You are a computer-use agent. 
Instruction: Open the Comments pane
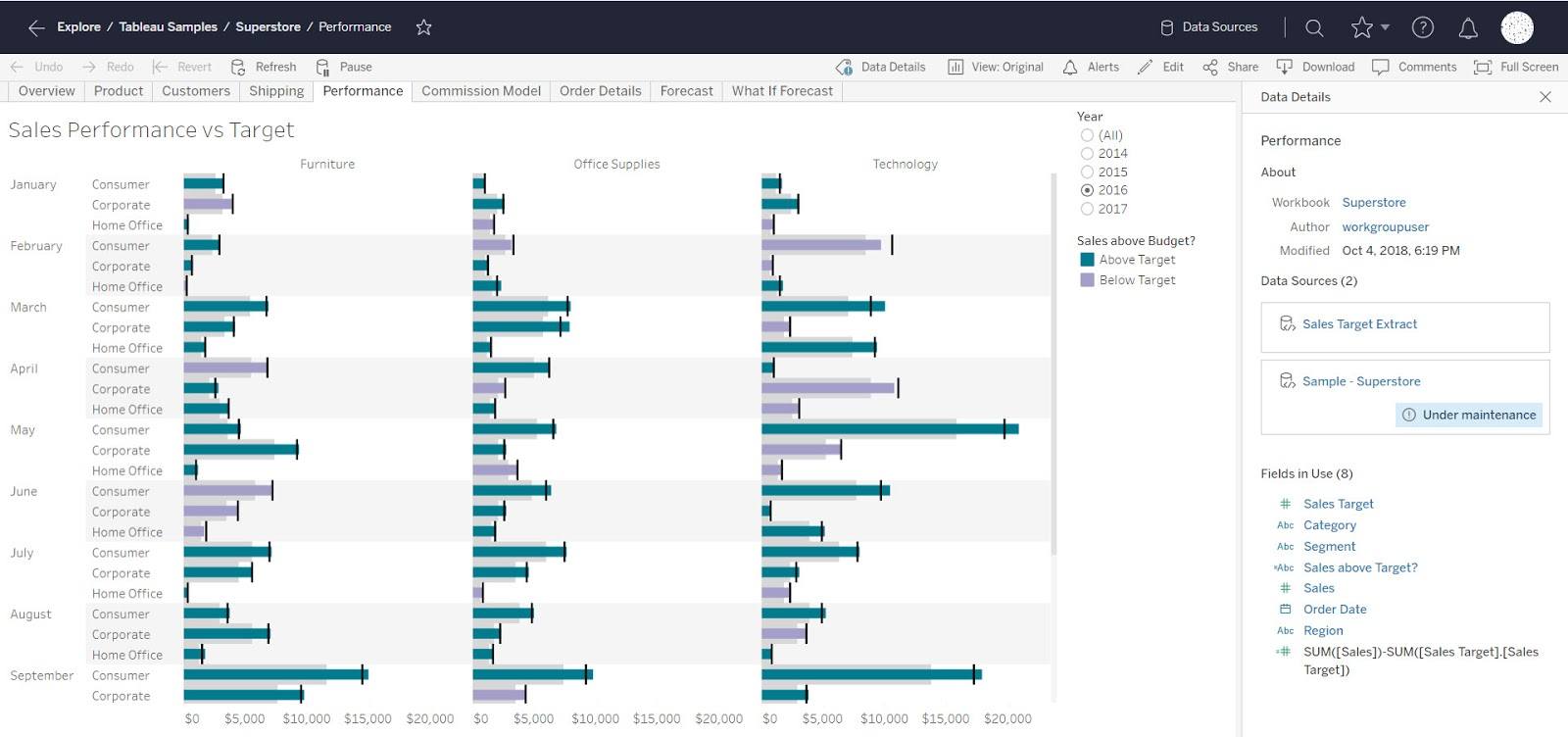click(x=1414, y=67)
